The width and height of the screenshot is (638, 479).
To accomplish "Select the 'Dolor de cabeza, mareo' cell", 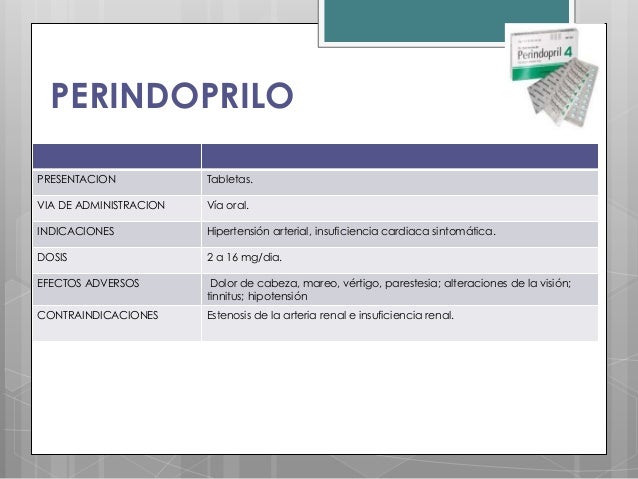I will point(400,289).
